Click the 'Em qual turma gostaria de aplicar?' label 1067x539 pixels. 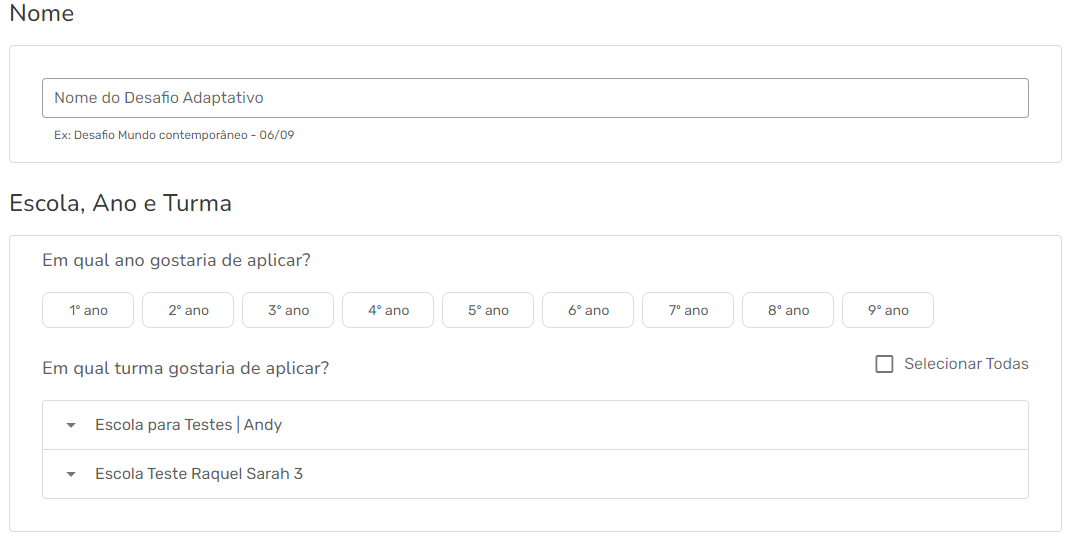pyautogui.click(x=185, y=368)
